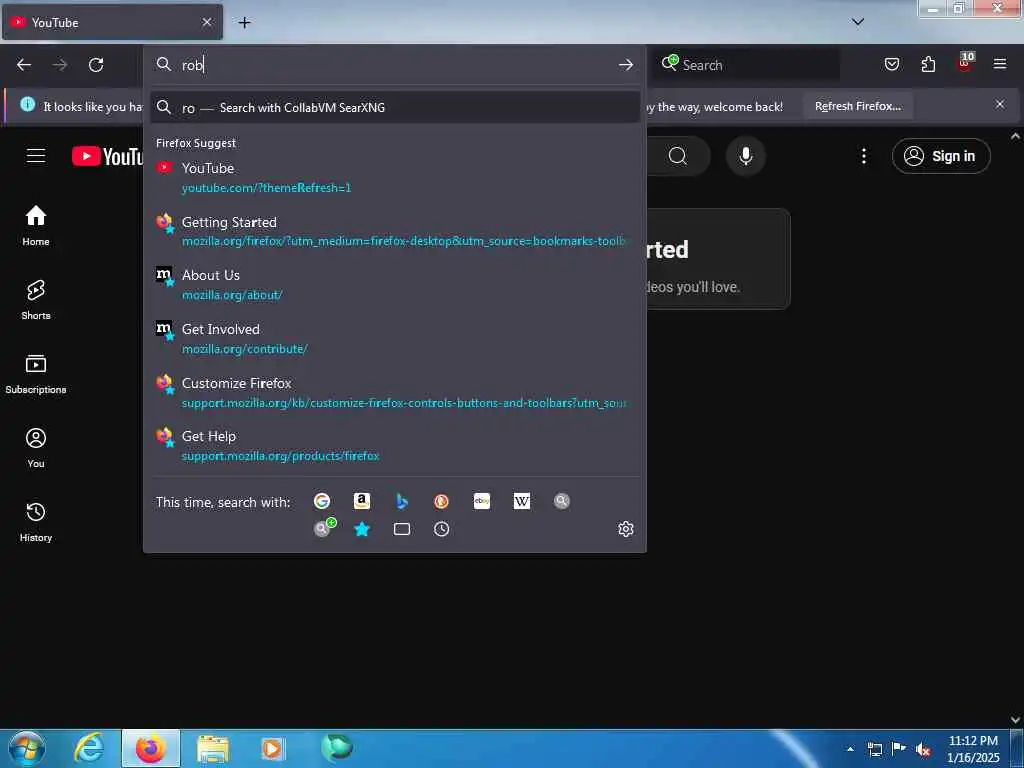Search only open tabs icon
Viewport: 1024px width, 768px height.
click(x=402, y=529)
